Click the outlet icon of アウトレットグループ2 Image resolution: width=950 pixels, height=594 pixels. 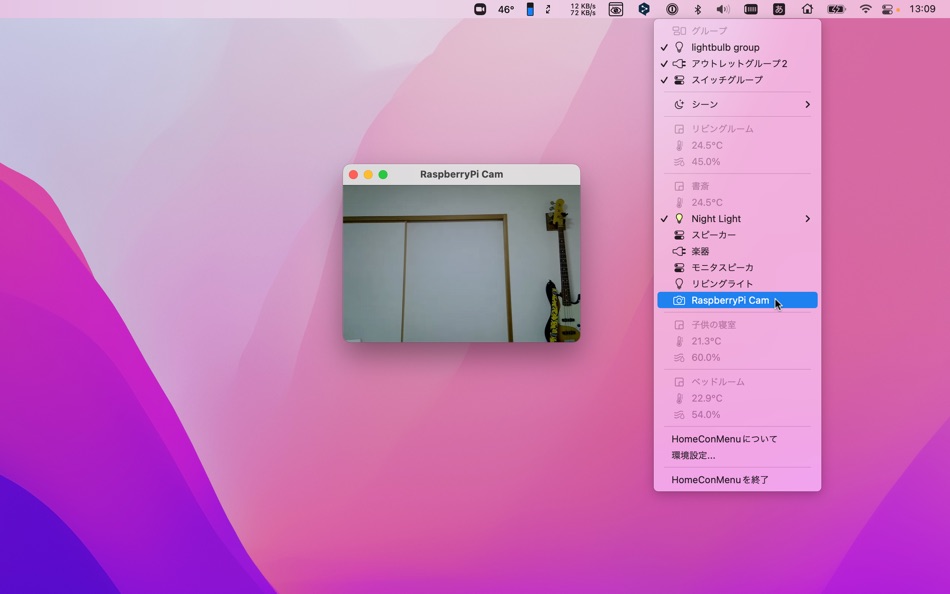[x=679, y=64]
